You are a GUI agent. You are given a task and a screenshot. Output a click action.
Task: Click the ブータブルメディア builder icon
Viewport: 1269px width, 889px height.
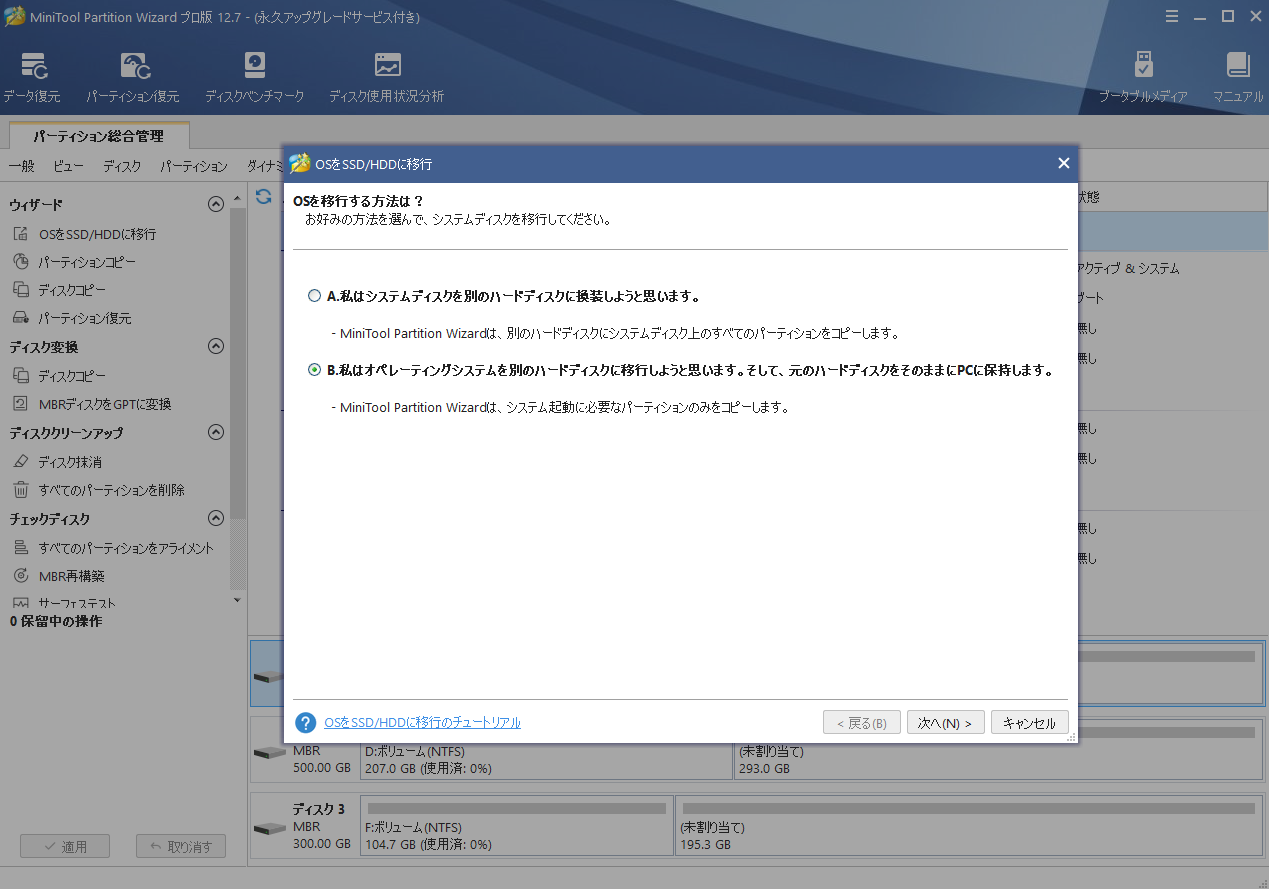(x=1141, y=74)
